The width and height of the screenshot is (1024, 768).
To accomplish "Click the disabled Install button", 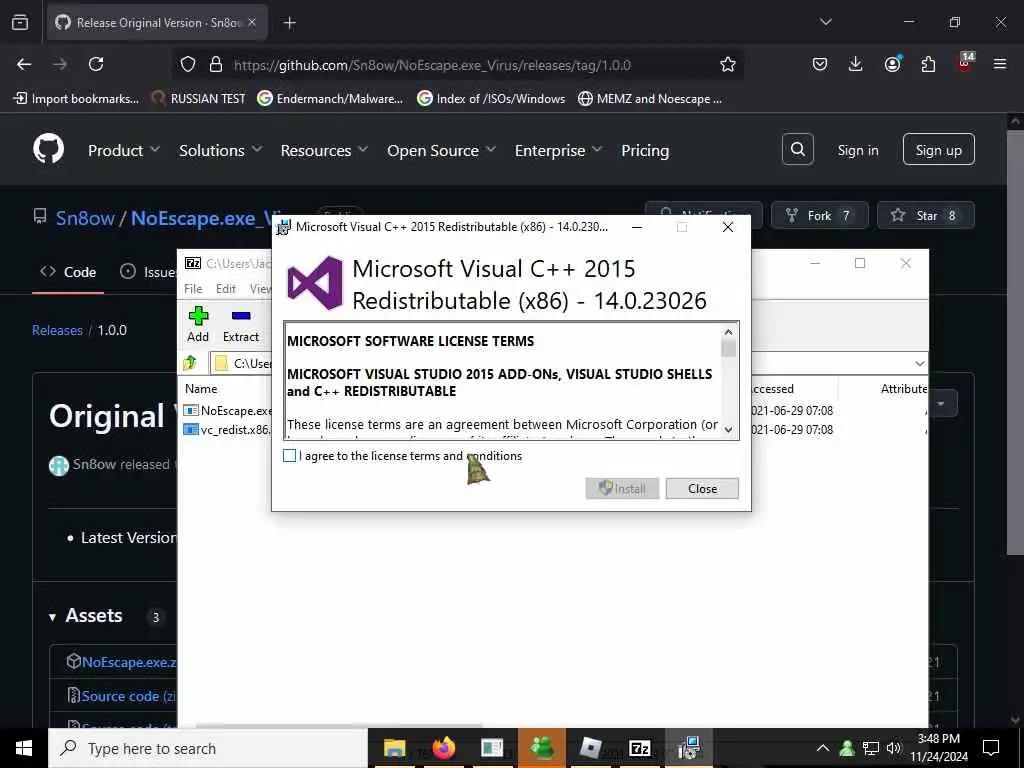I will tap(622, 488).
